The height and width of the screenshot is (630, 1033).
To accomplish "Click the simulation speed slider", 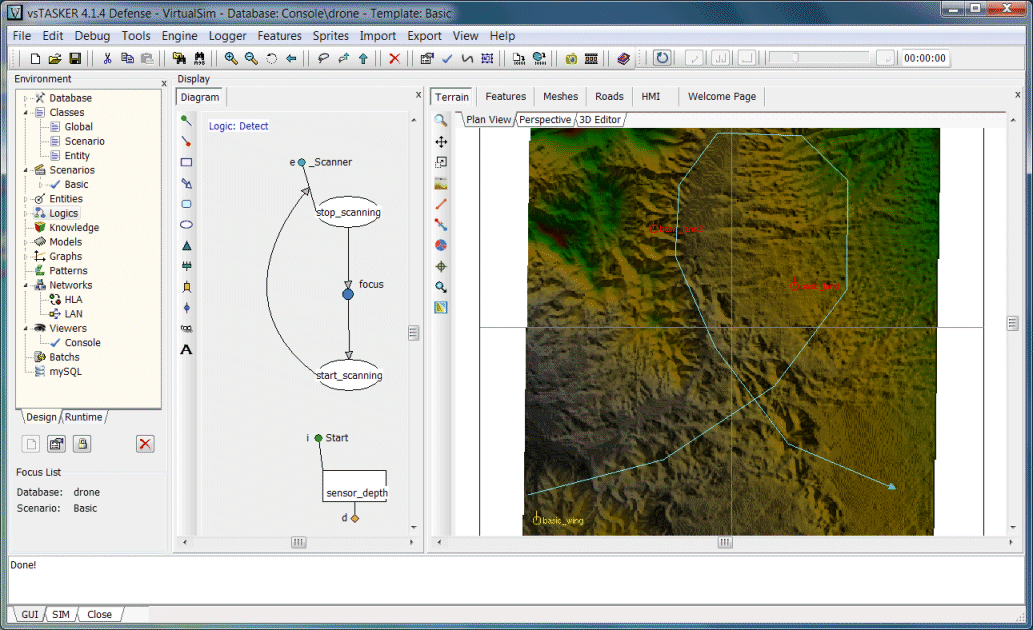I will pyautogui.click(x=819, y=58).
